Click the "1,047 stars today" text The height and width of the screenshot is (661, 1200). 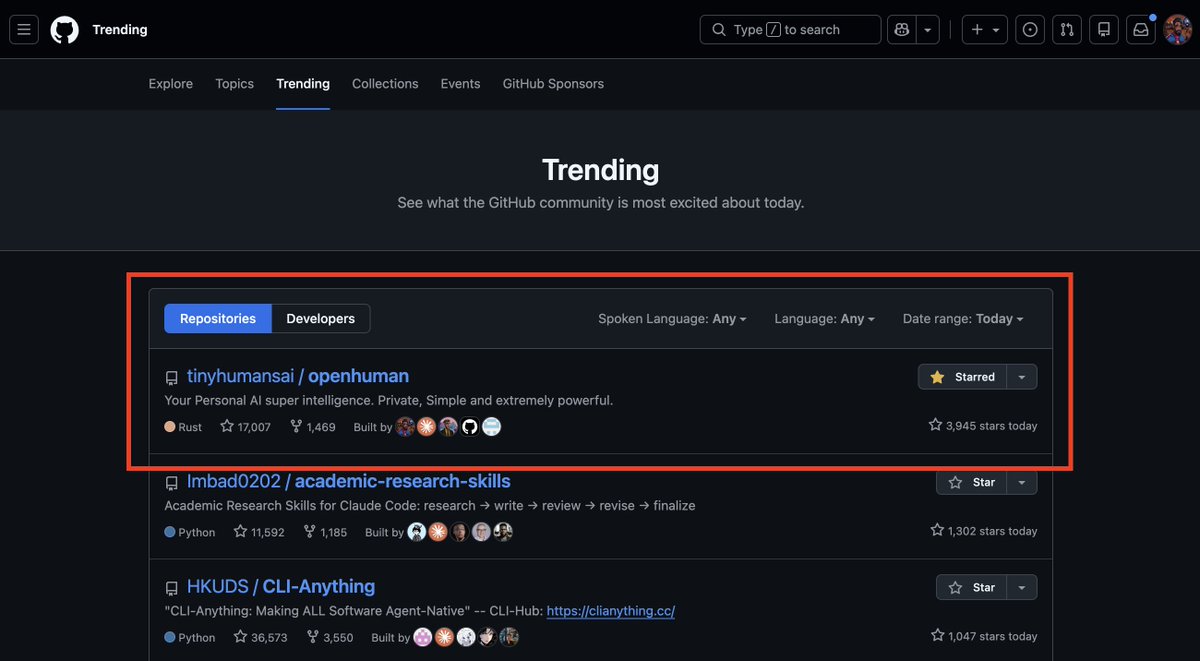point(984,636)
